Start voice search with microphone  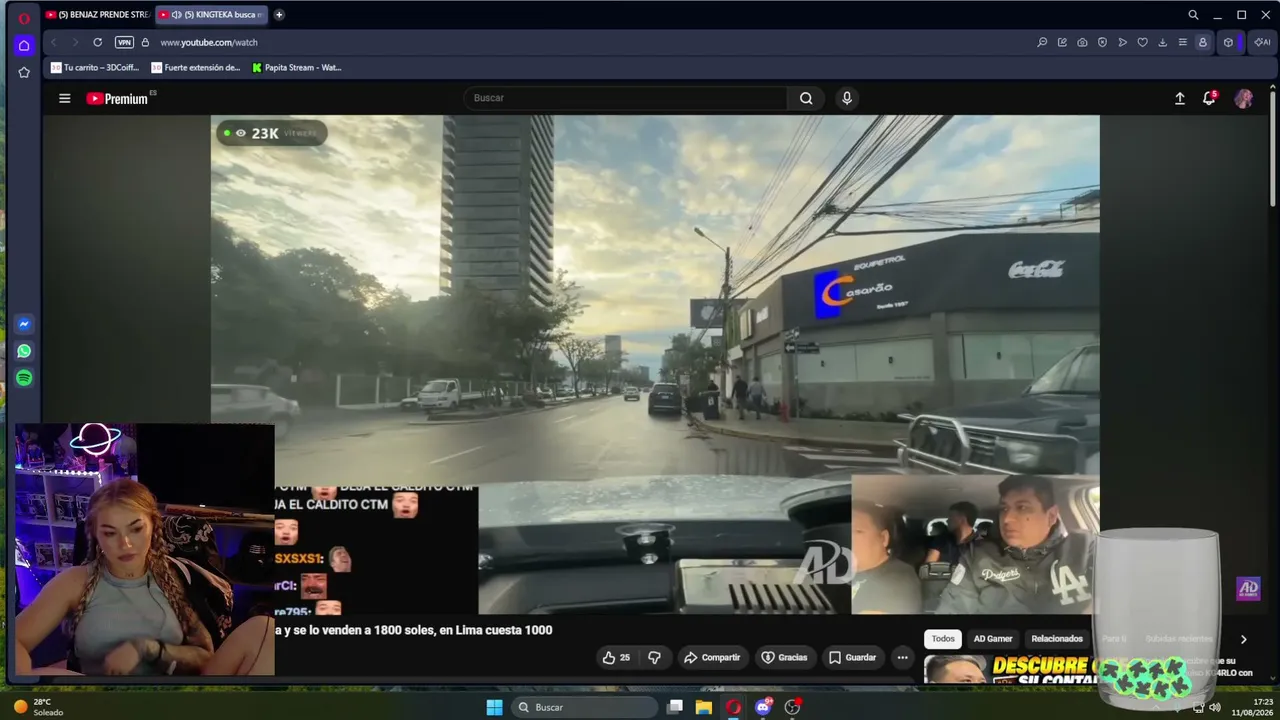847,98
